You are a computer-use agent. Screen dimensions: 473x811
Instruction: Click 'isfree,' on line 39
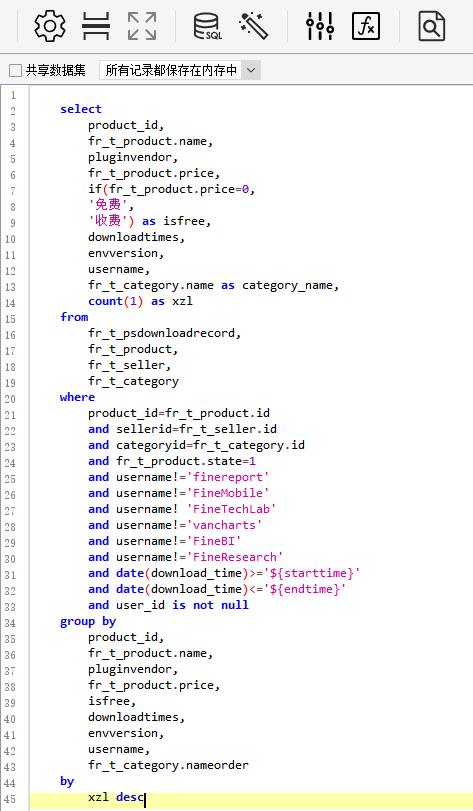(x=112, y=701)
